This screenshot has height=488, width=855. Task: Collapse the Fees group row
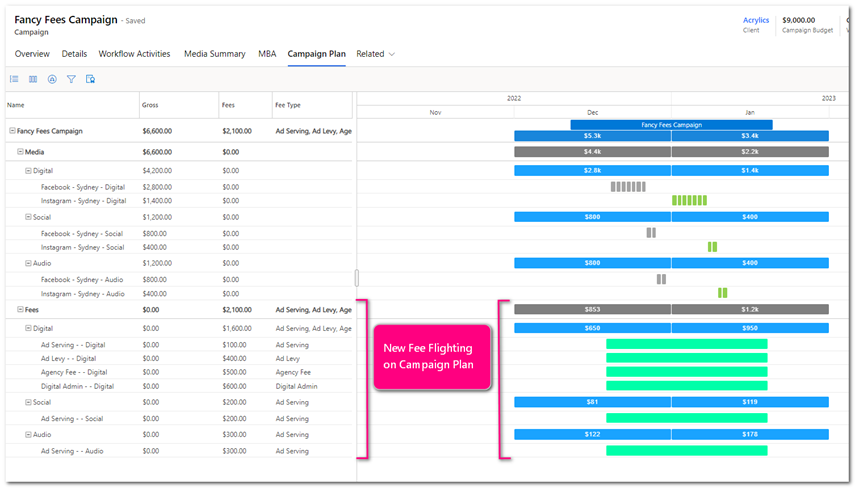(20, 310)
